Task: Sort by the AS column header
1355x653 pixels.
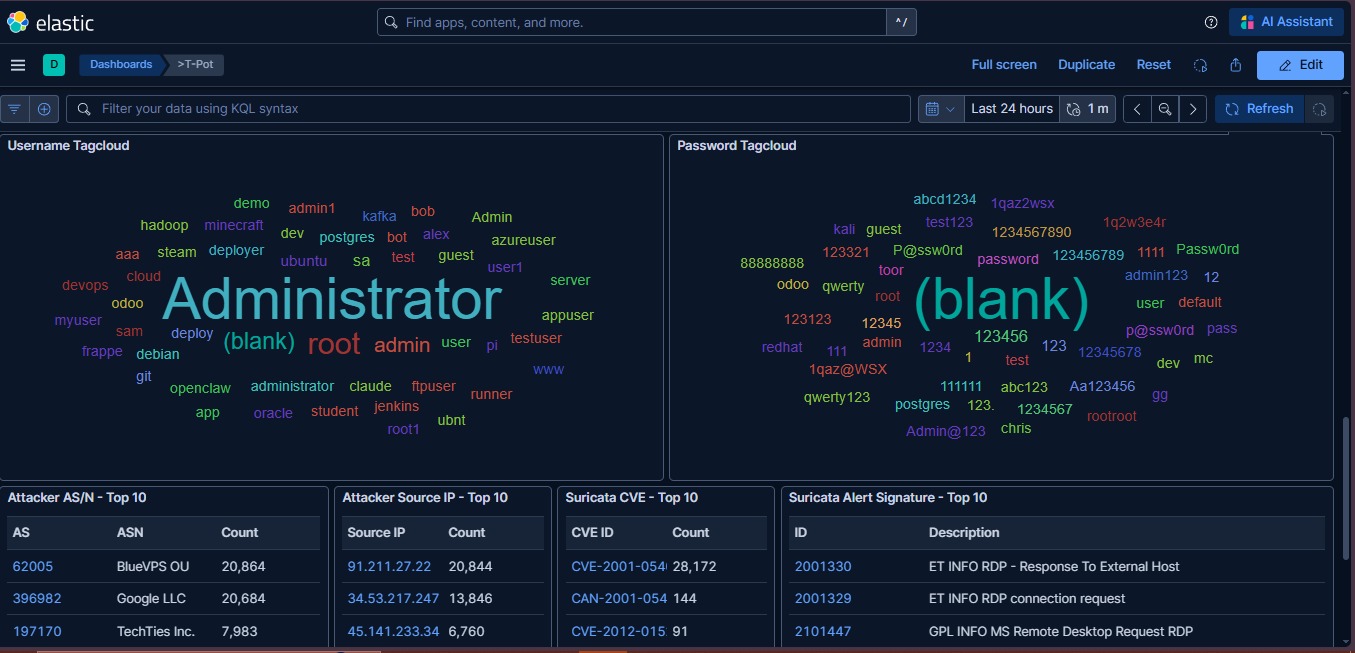Action: pos(21,533)
